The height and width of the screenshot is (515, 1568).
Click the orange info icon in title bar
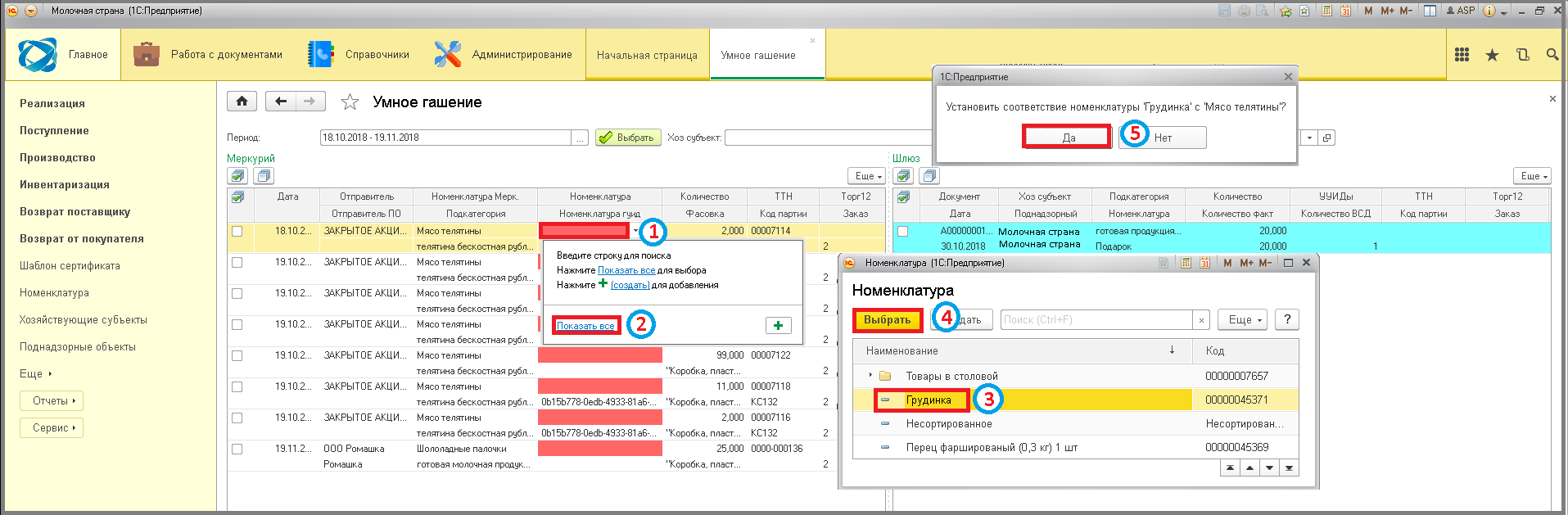1489,11
